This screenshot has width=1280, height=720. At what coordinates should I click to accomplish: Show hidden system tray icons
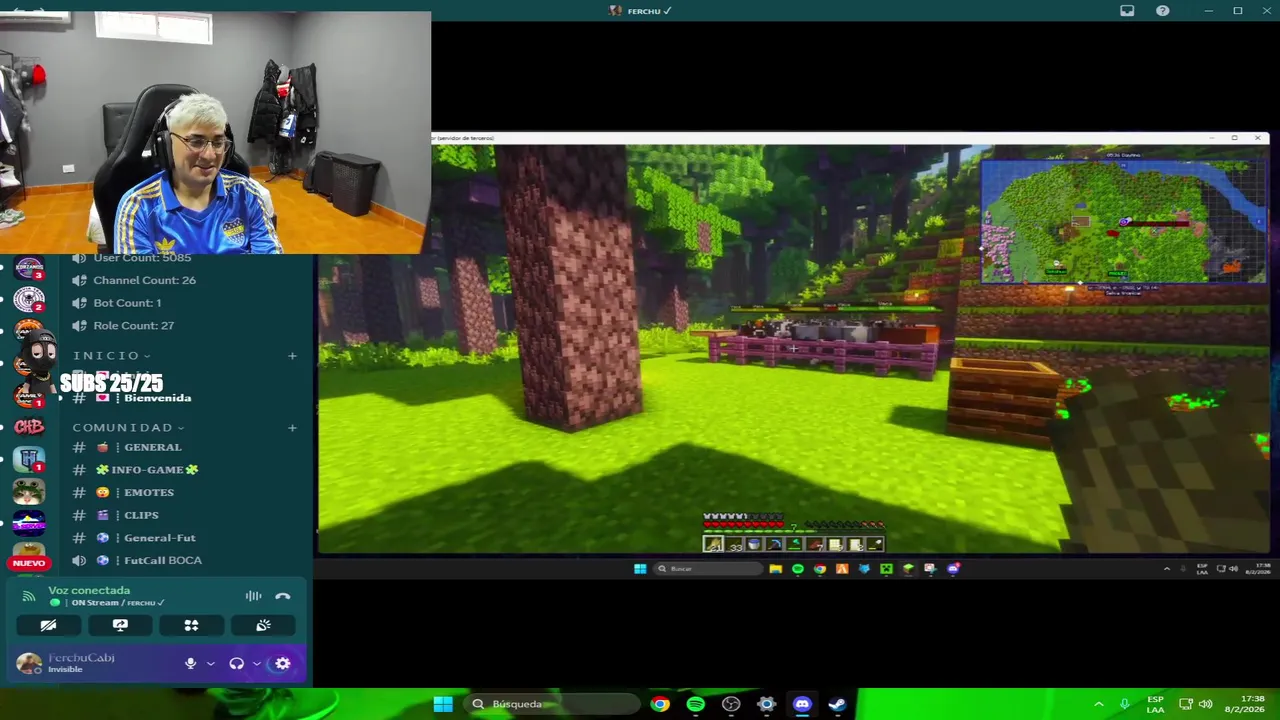(x=1098, y=704)
